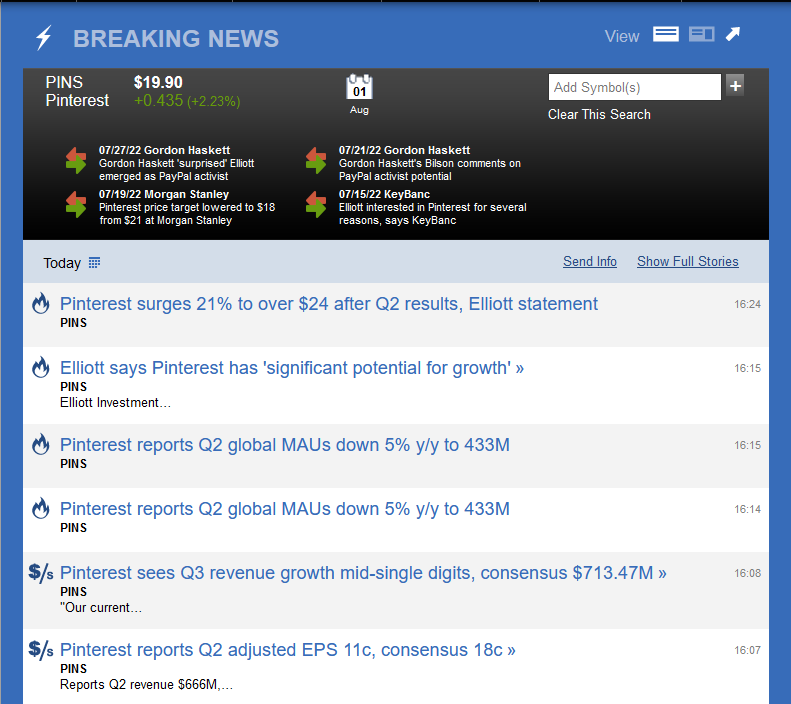The height and width of the screenshot is (704, 791).
Task: Open Elliott interested in Pinterest KeyBanc note
Action: pyautogui.click(x=432, y=214)
